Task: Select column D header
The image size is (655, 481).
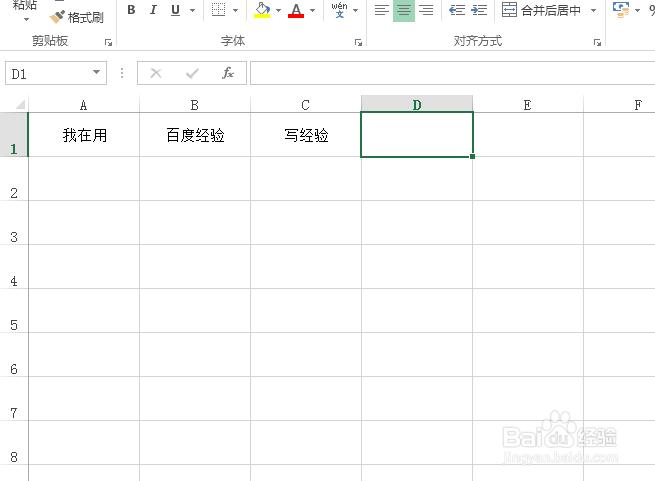Action: click(x=416, y=104)
